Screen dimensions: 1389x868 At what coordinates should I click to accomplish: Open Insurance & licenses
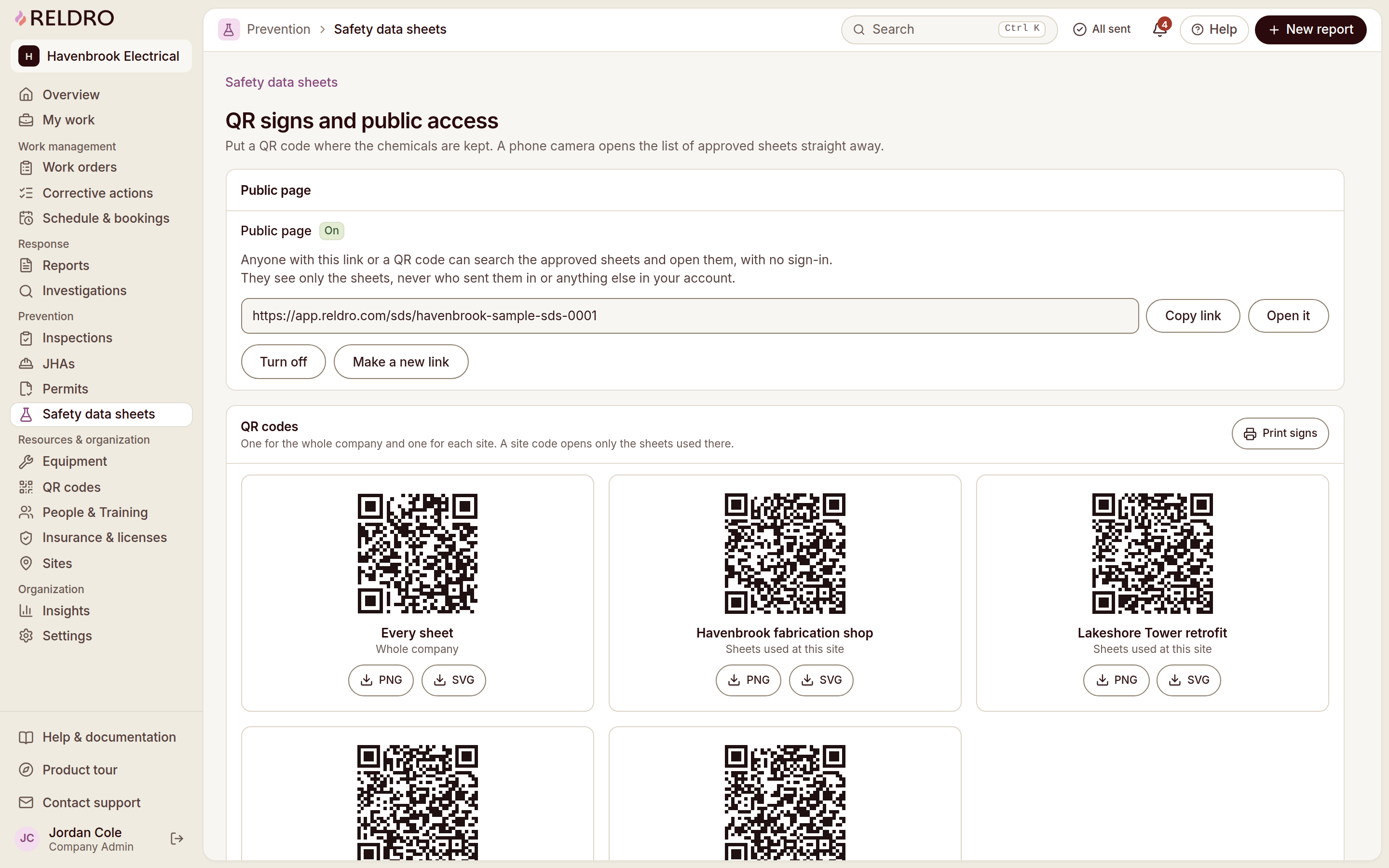tap(101, 538)
